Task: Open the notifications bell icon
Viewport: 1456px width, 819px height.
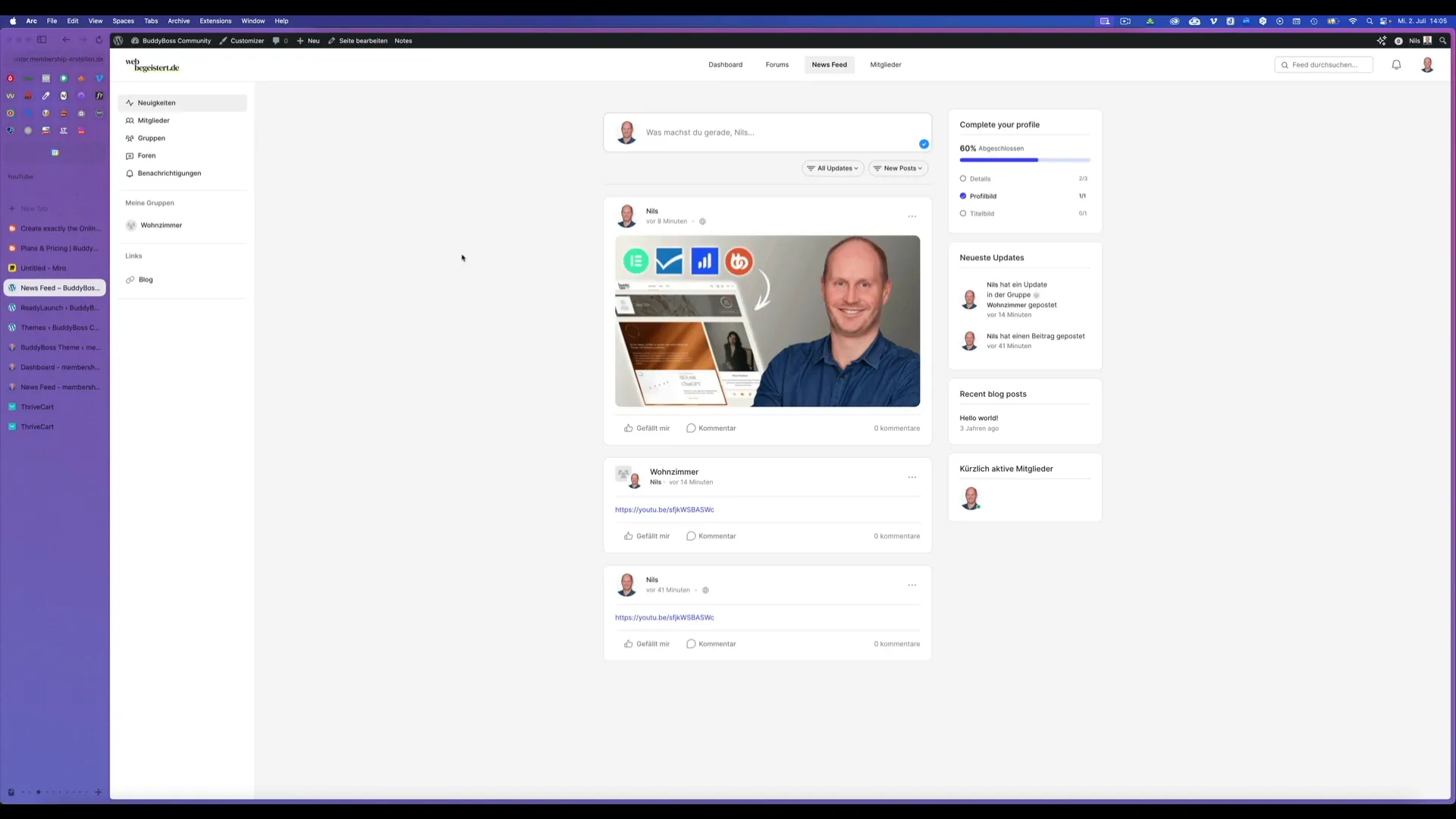Action: 1396,65
